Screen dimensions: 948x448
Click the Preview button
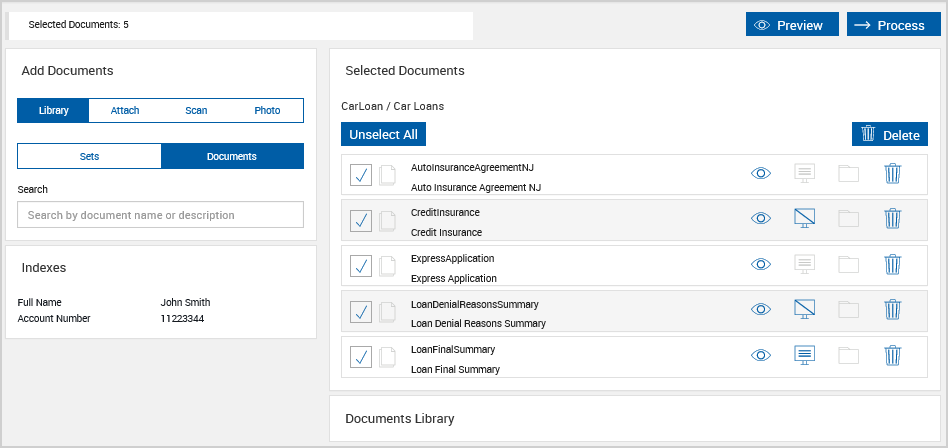point(792,24)
